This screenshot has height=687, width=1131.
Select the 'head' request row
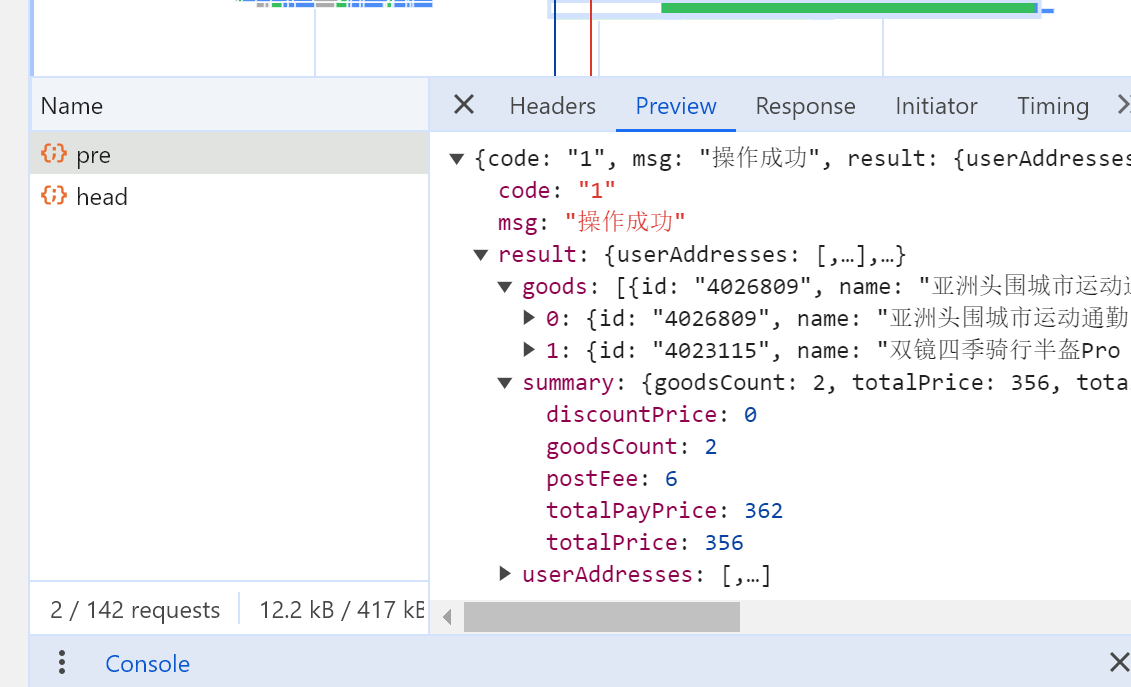[x=229, y=196]
